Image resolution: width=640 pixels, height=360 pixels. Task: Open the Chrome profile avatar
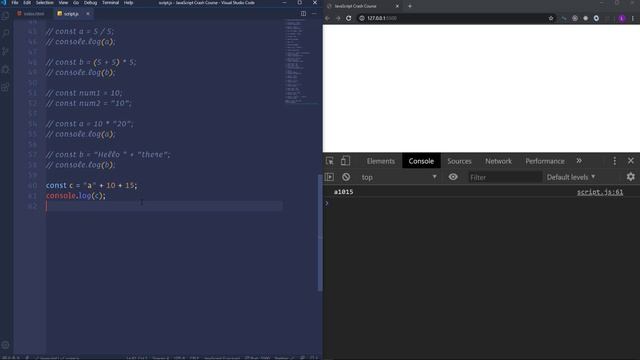coord(622,18)
